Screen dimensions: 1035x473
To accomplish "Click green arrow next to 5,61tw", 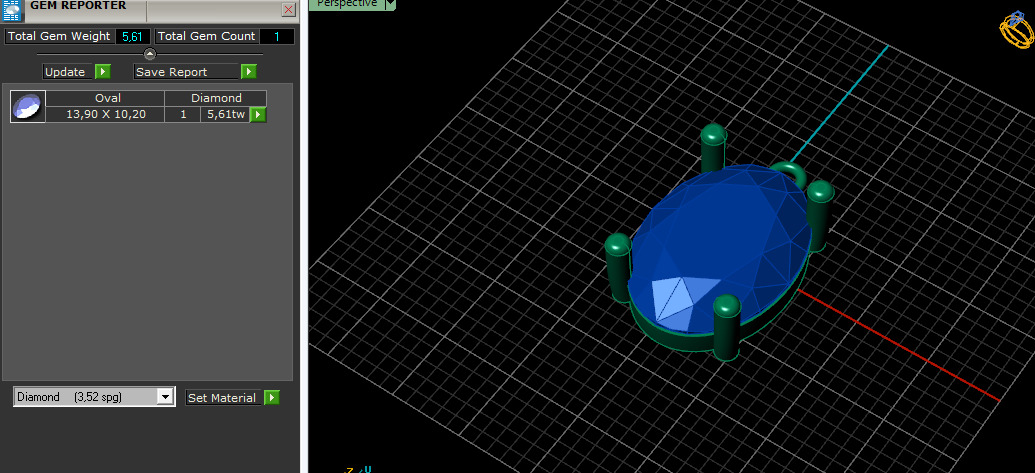I will click(258, 115).
